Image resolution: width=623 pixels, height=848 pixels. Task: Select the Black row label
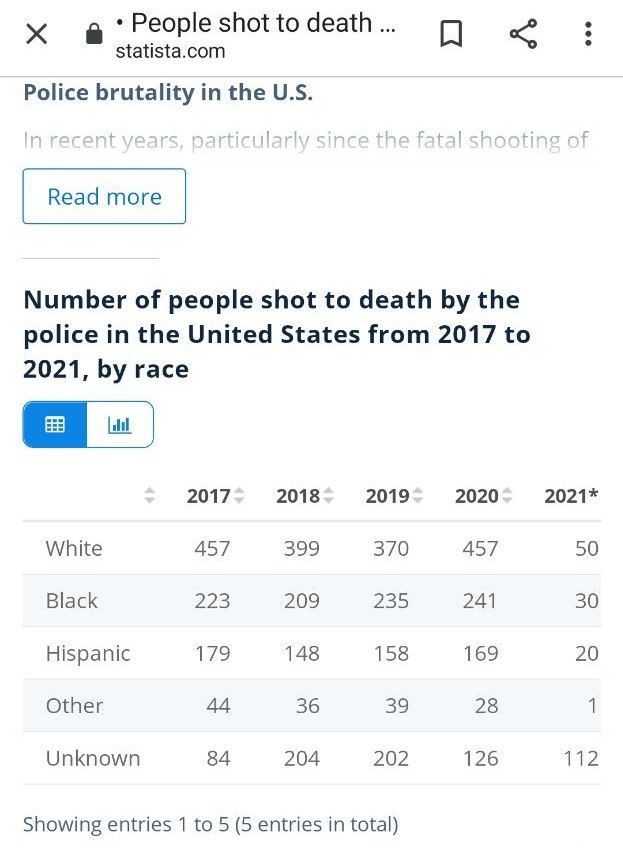coord(72,601)
